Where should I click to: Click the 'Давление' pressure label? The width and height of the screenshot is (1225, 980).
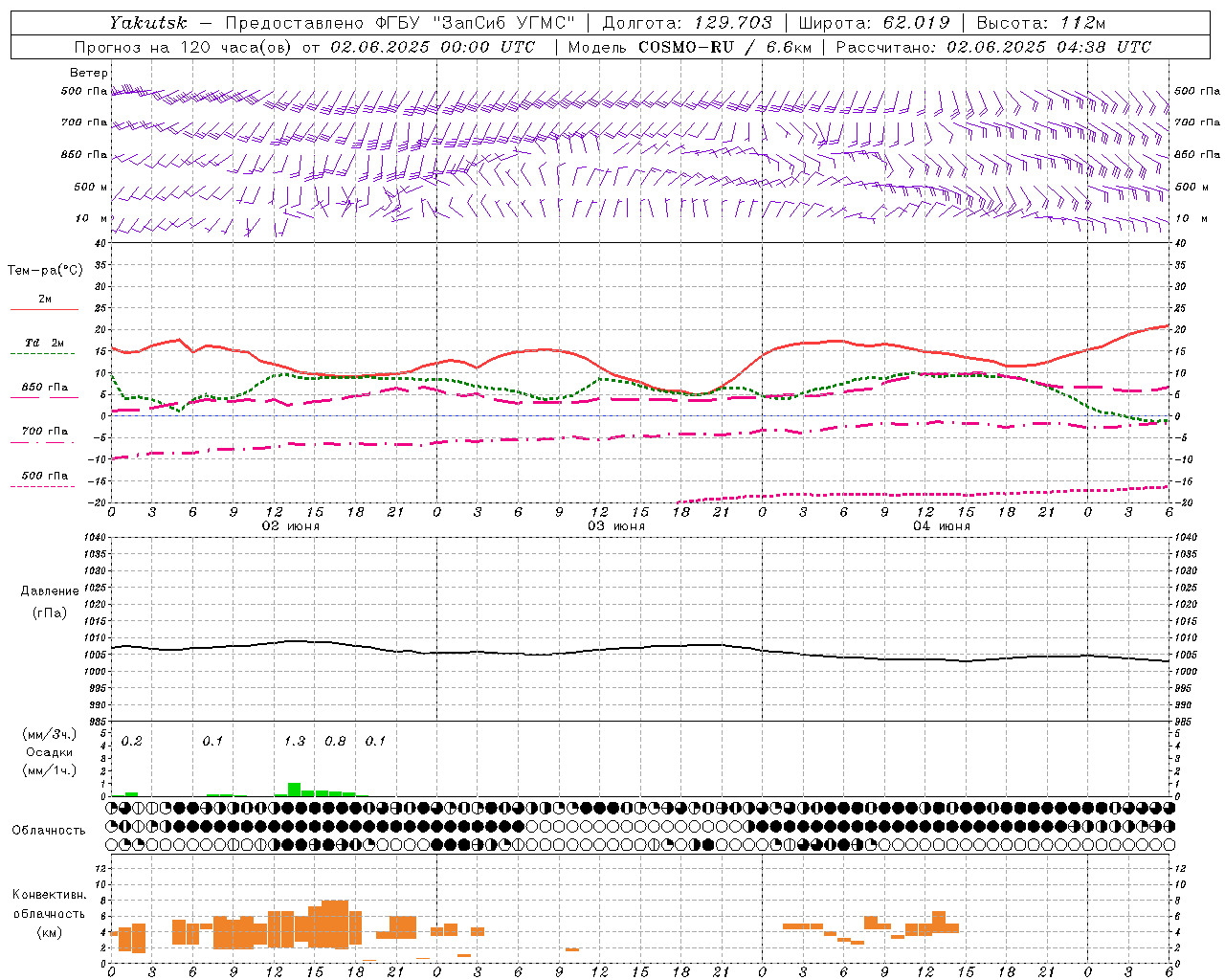(x=50, y=591)
